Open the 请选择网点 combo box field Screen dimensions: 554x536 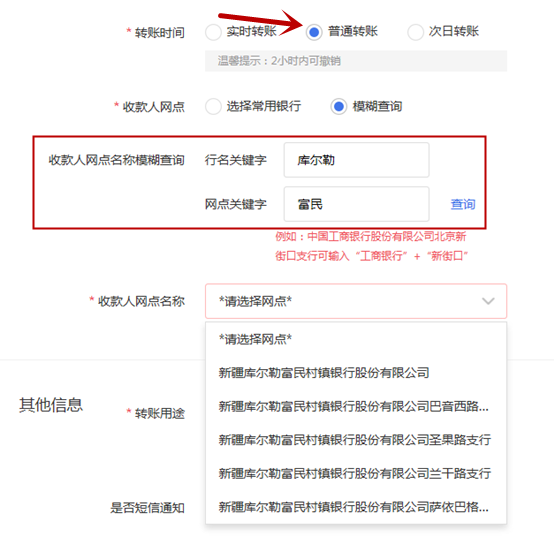click(356, 301)
